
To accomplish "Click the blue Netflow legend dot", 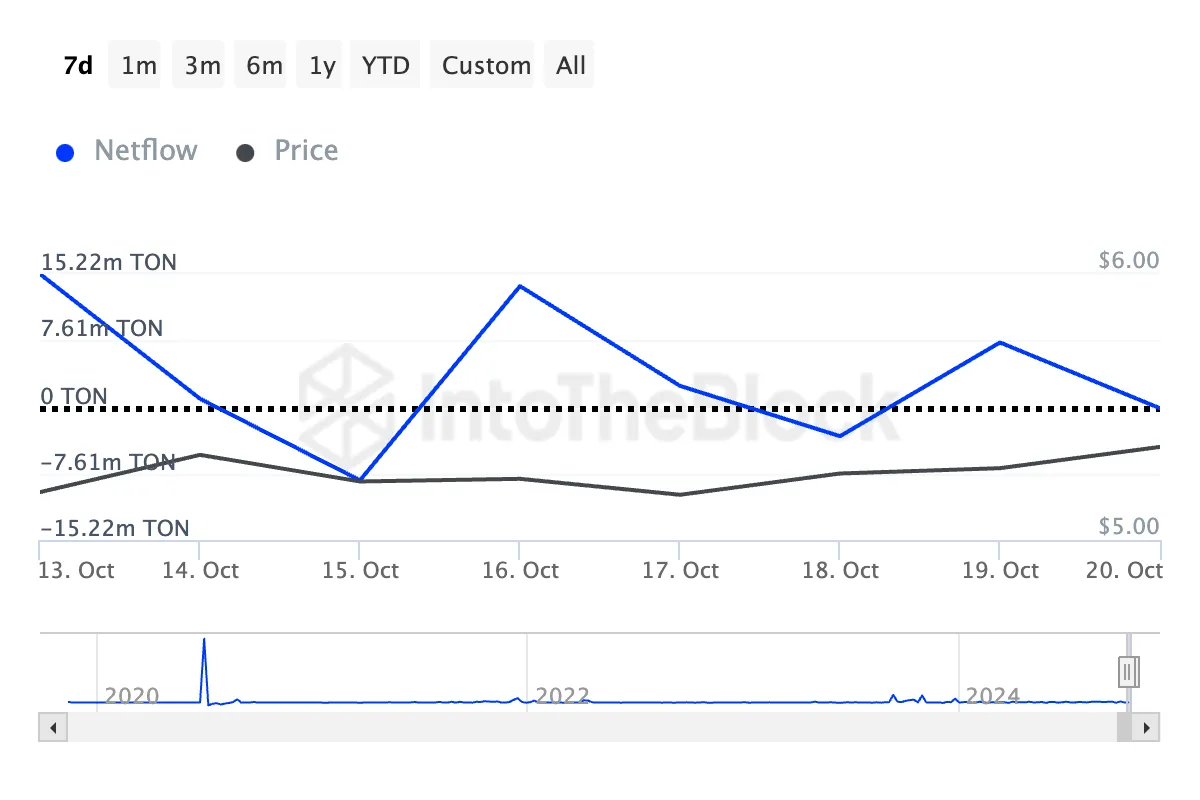I will (66, 153).
